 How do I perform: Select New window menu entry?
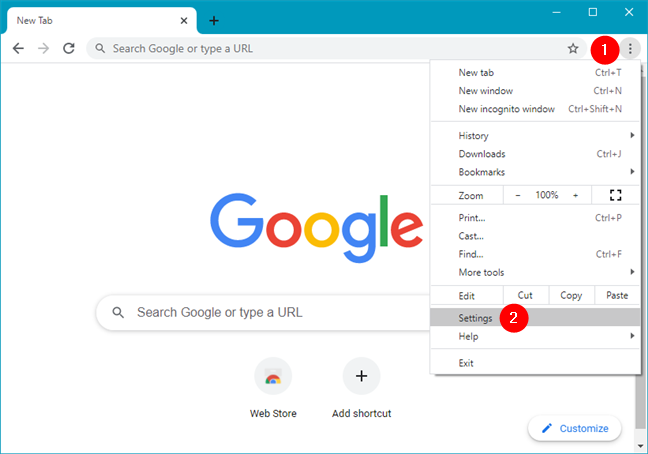pos(535,91)
